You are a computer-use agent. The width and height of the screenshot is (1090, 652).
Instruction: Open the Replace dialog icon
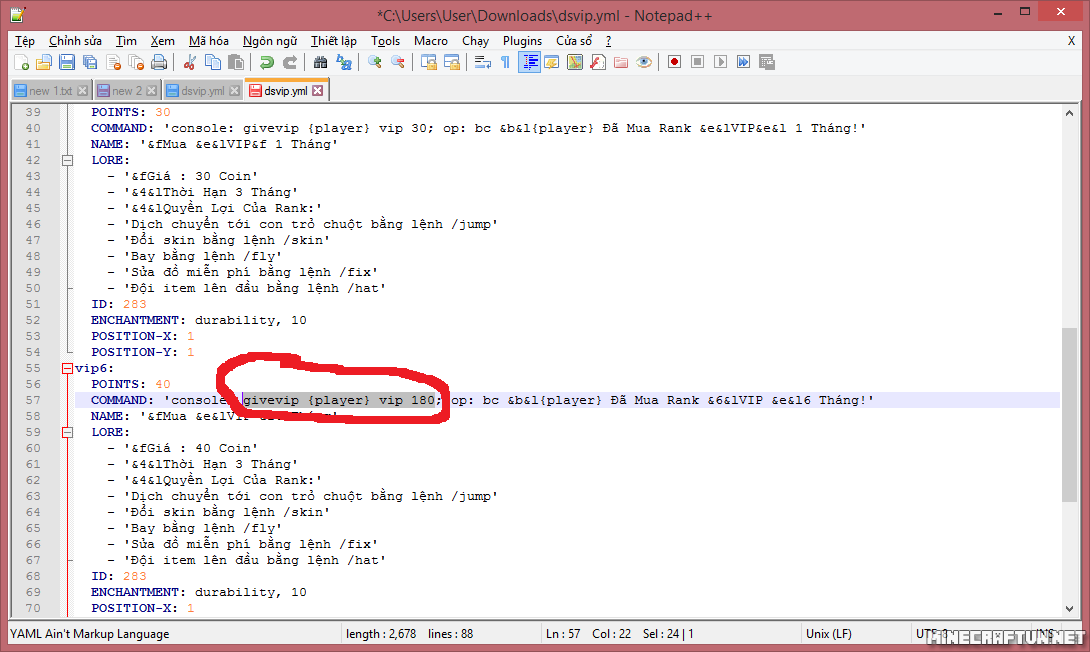344,63
